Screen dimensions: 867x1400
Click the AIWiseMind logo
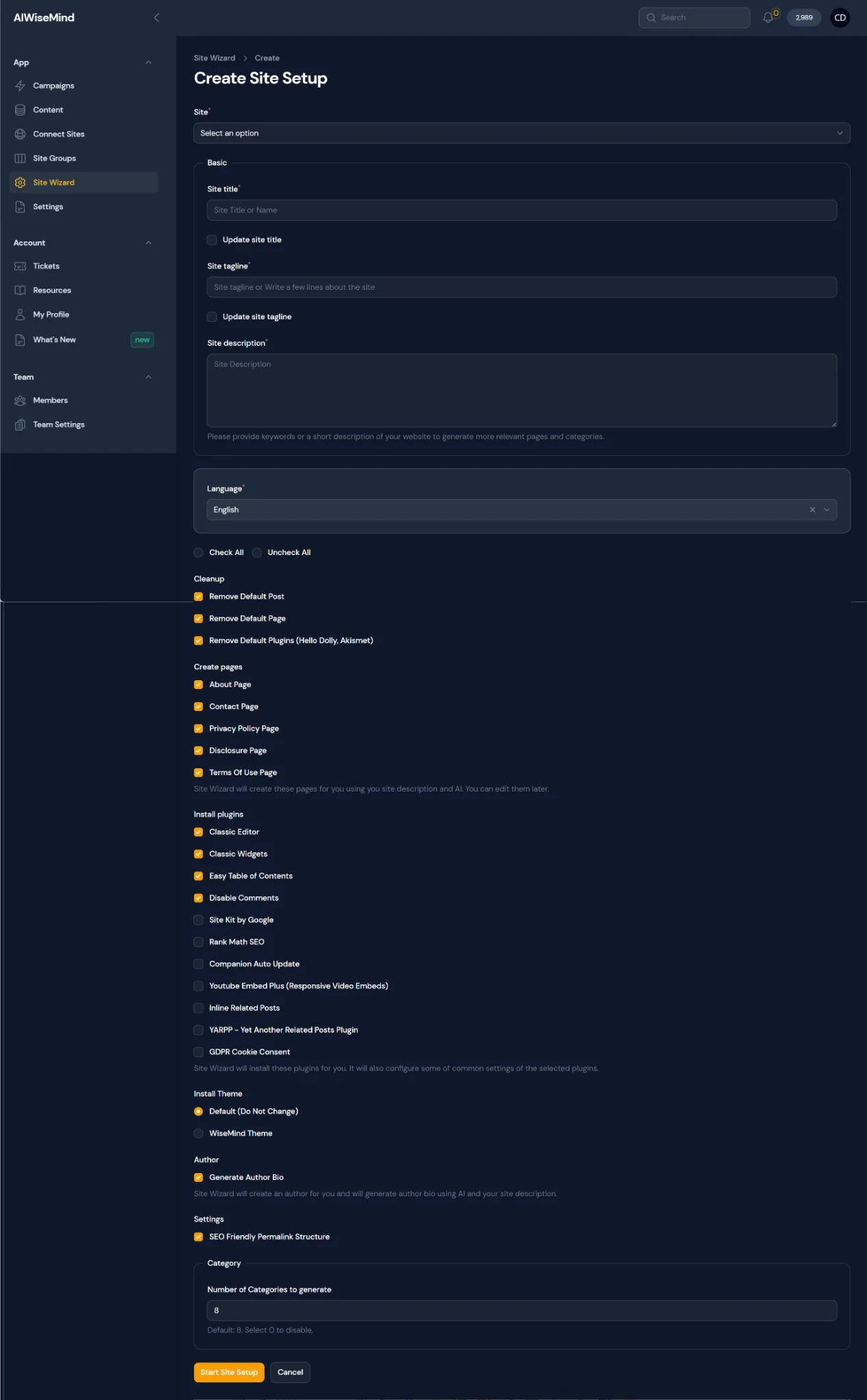(44, 18)
